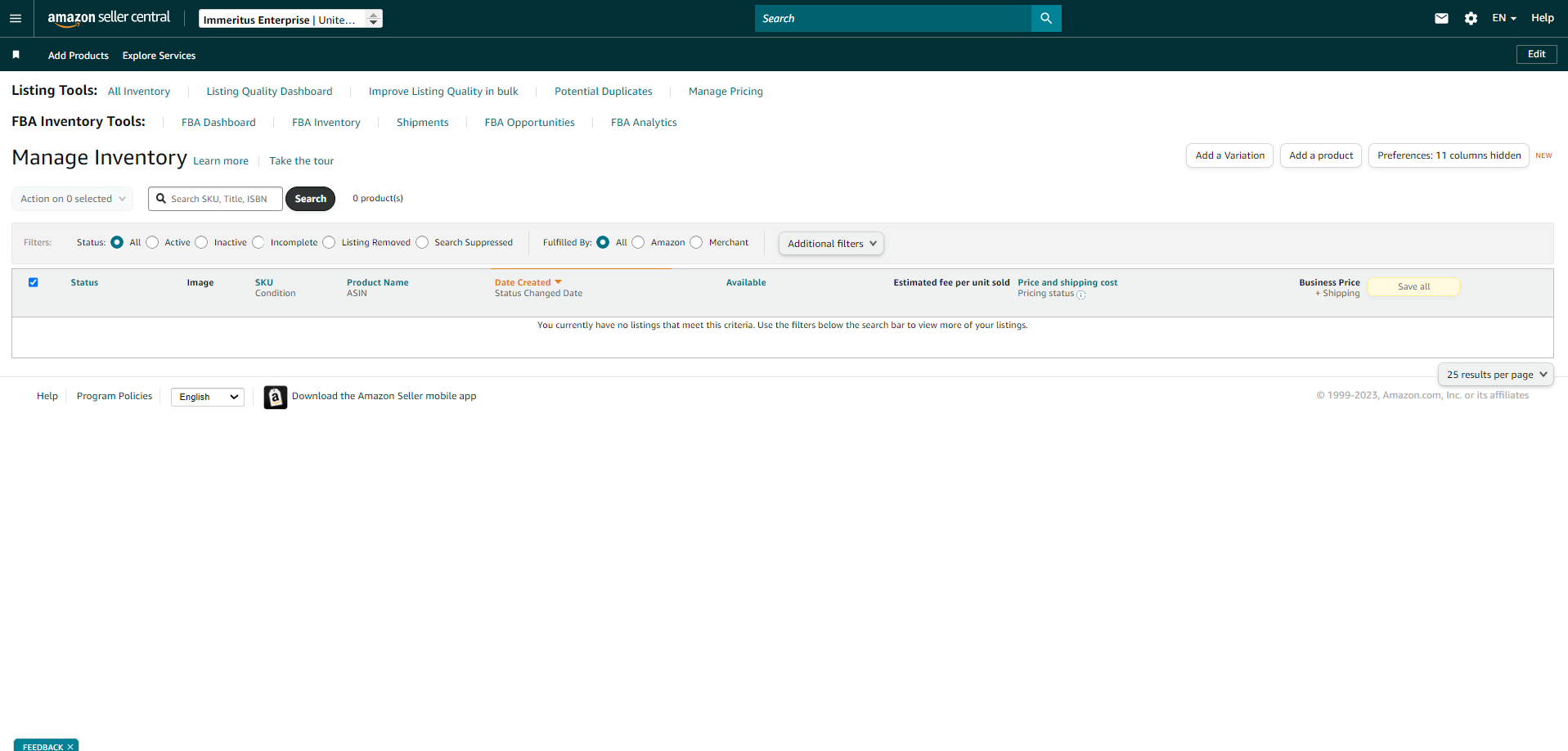Click Download the Amazon Seller mobile app
The height and width of the screenshot is (751, 1568).
point(384,396)
